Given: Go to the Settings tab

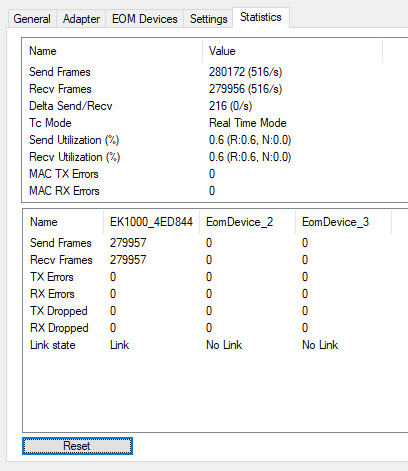Looking at the screenshot, I should click(209, 19).
